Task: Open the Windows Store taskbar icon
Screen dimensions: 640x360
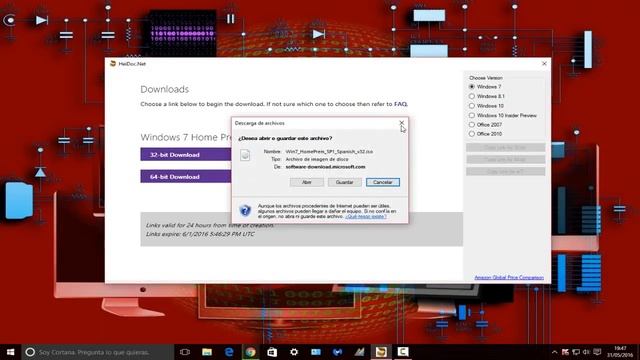Action: pyautogui.click(x=272, y=352)
